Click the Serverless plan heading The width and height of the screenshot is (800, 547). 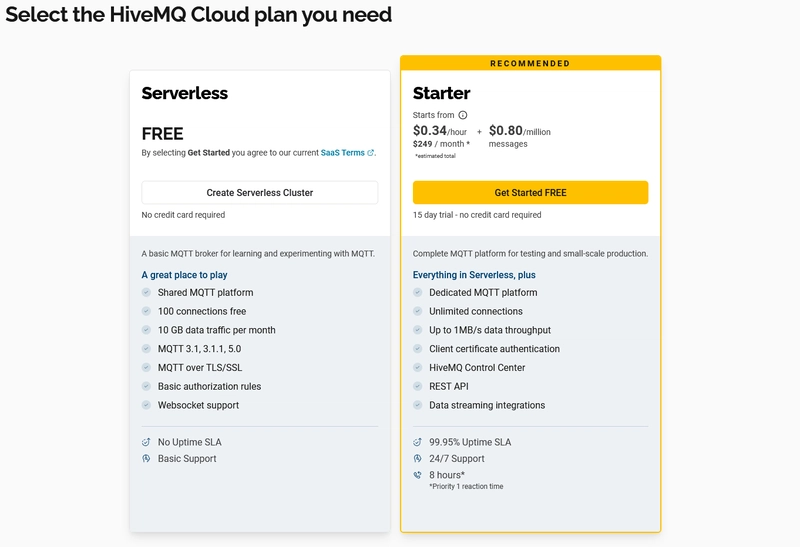click(185, 93)
